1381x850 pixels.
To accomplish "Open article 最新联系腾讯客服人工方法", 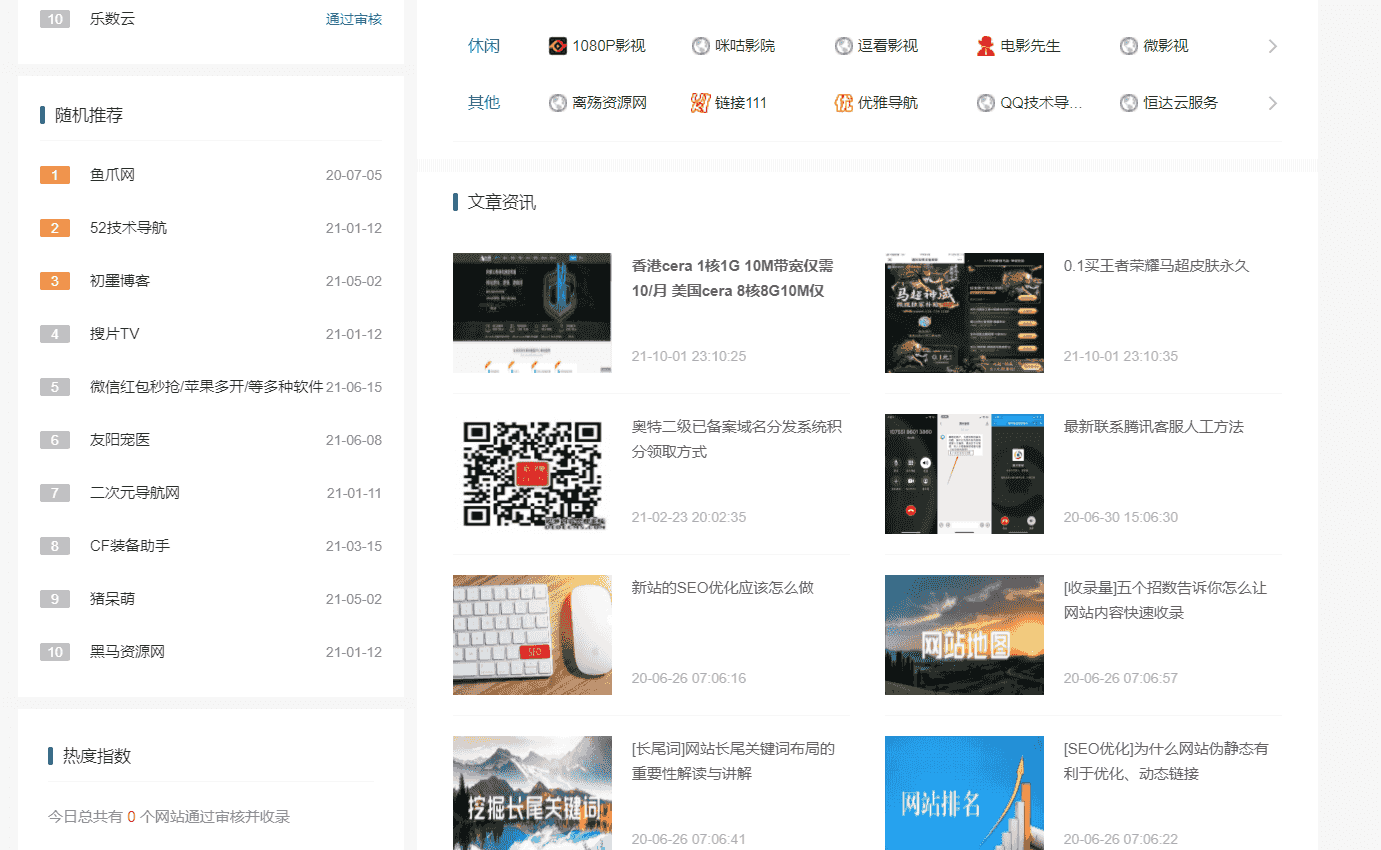I will point(1154,427).
